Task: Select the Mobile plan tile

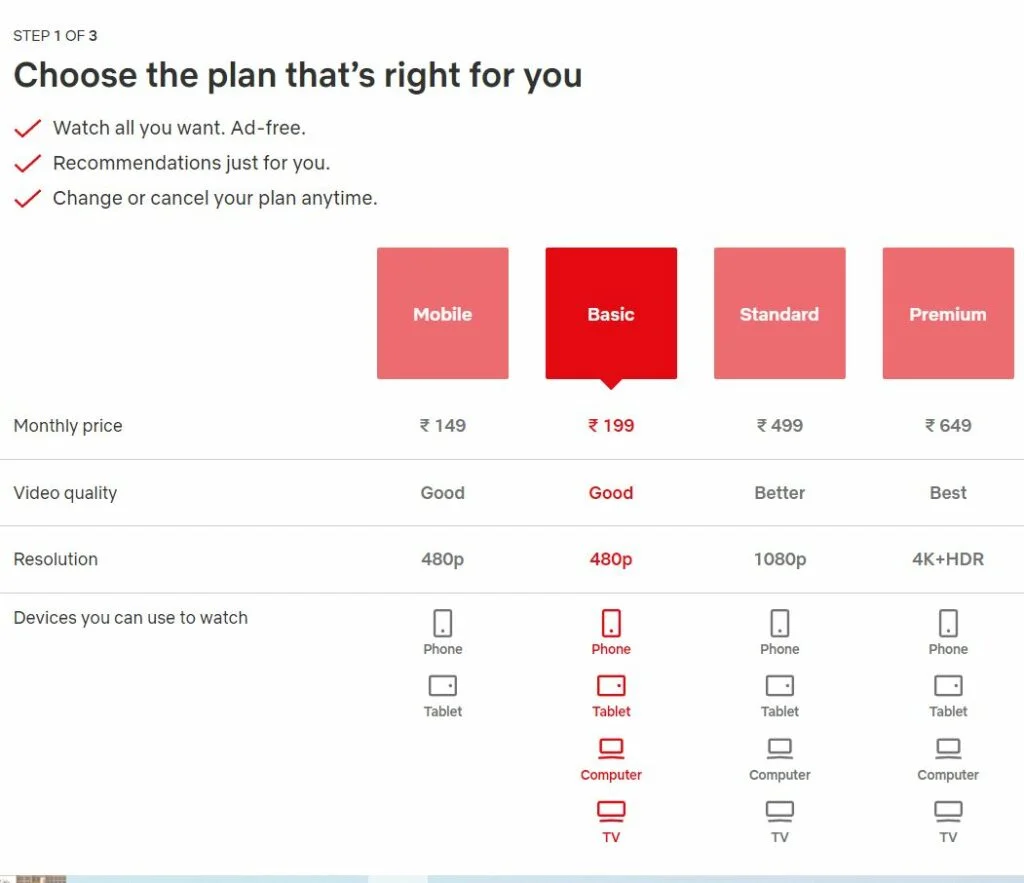Action: pos(442,313)
